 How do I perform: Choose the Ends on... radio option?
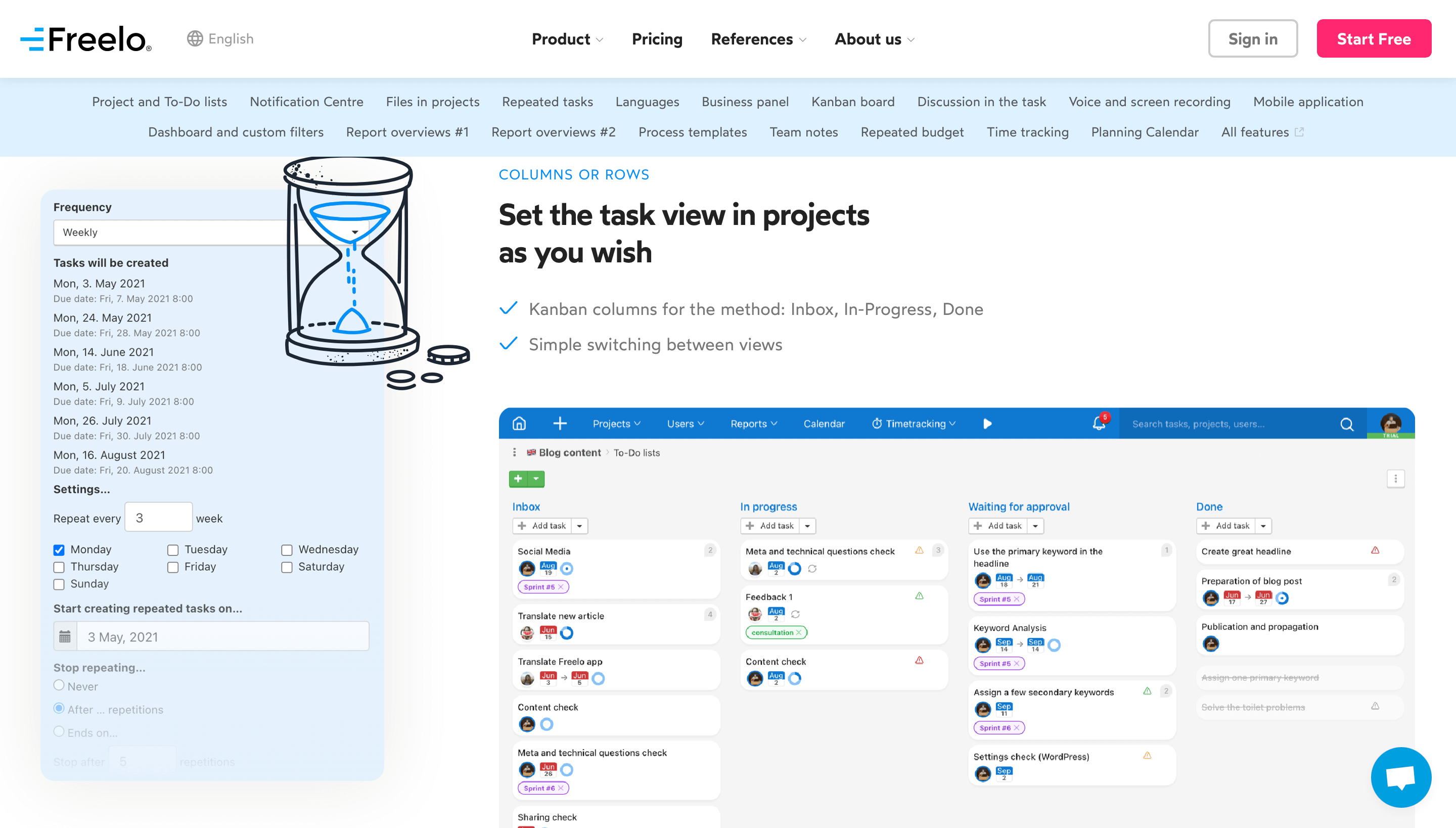tap(59, 731)
